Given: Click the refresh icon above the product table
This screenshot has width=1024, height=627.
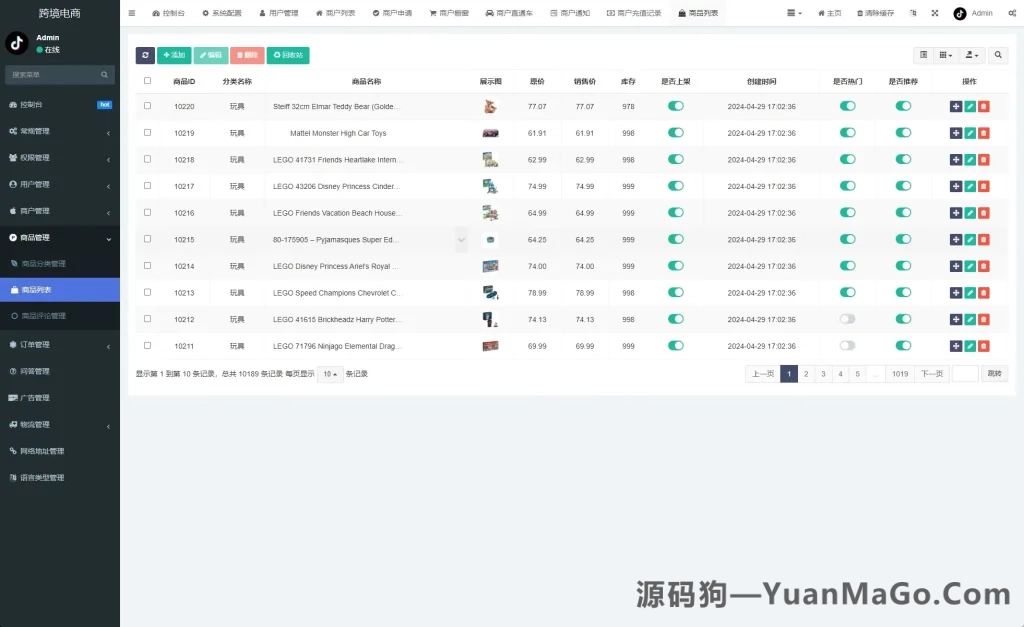Looking at the screenshot, I should pos(145,55).
